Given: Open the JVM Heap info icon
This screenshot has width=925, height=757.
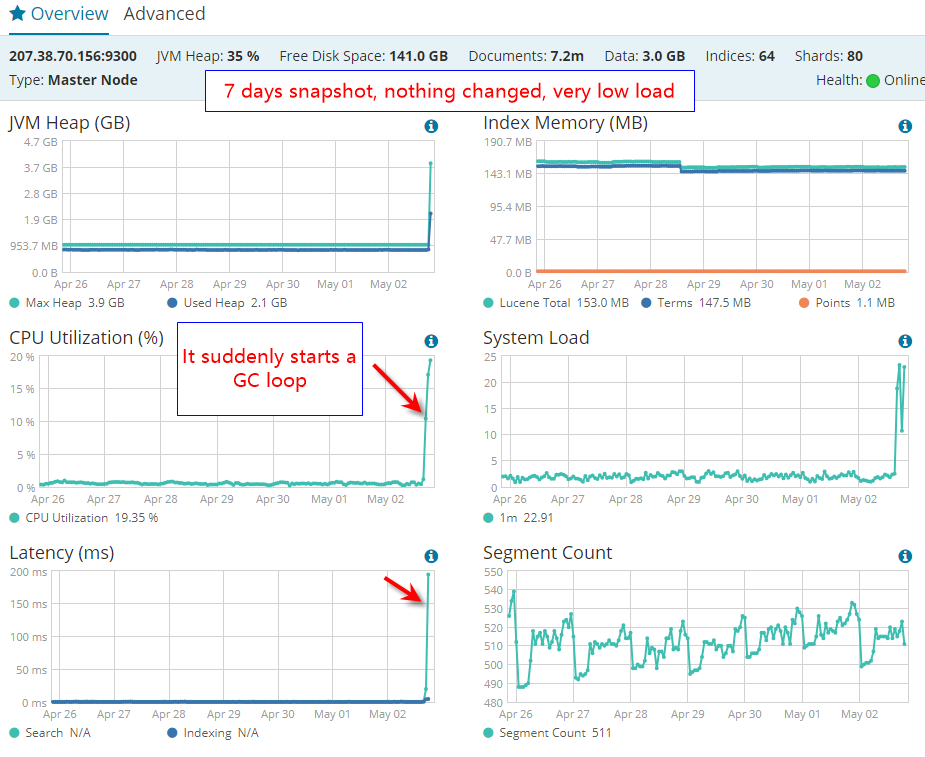Looking at the screenshot, I should click(431, 126).
